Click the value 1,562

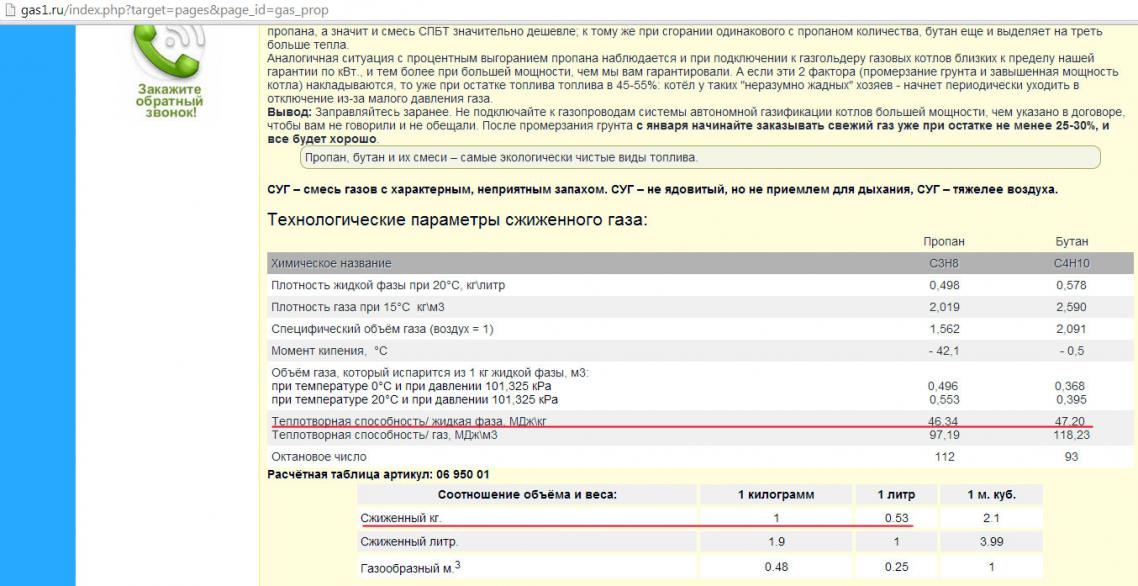pos(943,329)
